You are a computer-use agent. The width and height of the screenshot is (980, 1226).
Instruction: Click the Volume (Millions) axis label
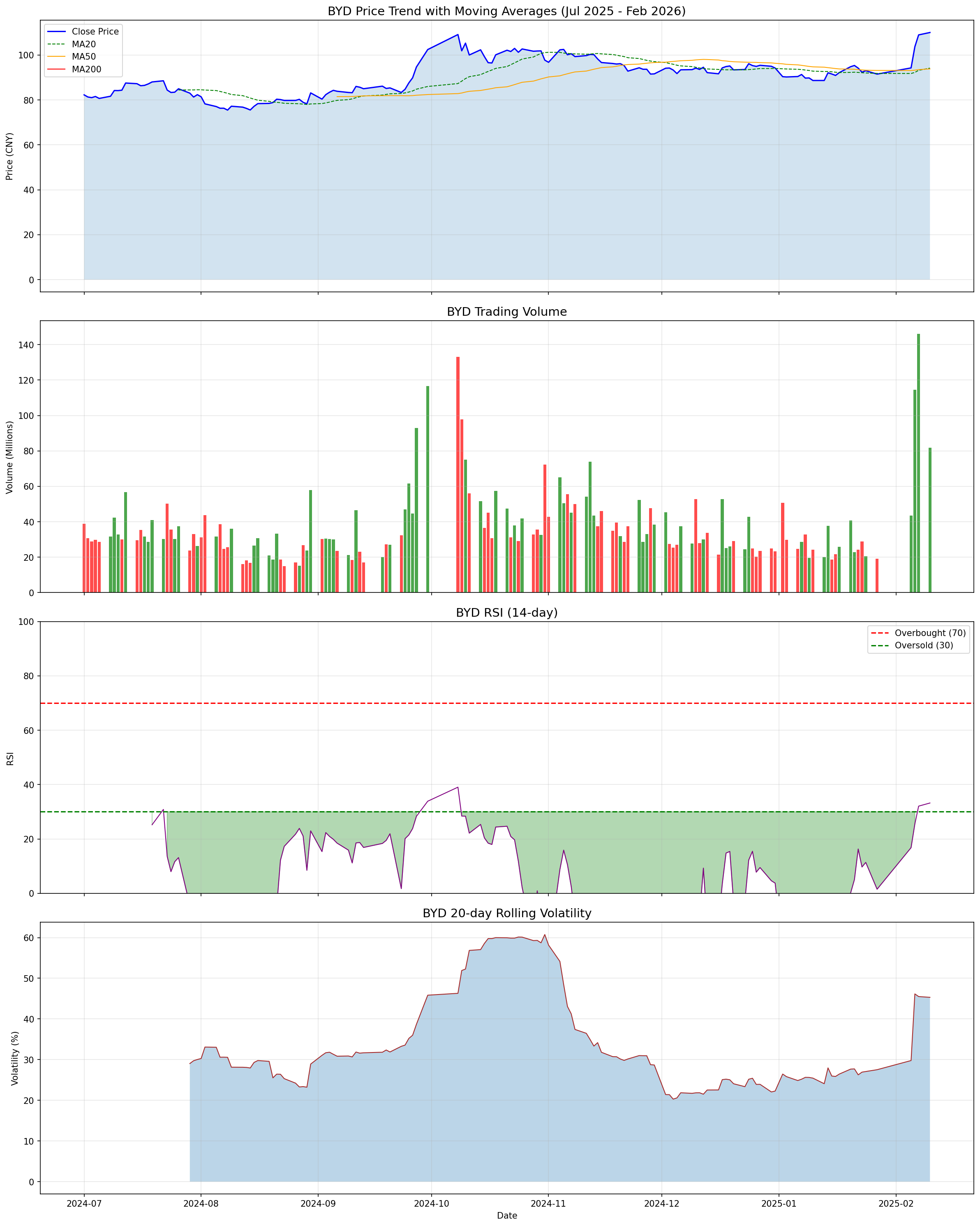pyautogui.click(x=10, y=457)
